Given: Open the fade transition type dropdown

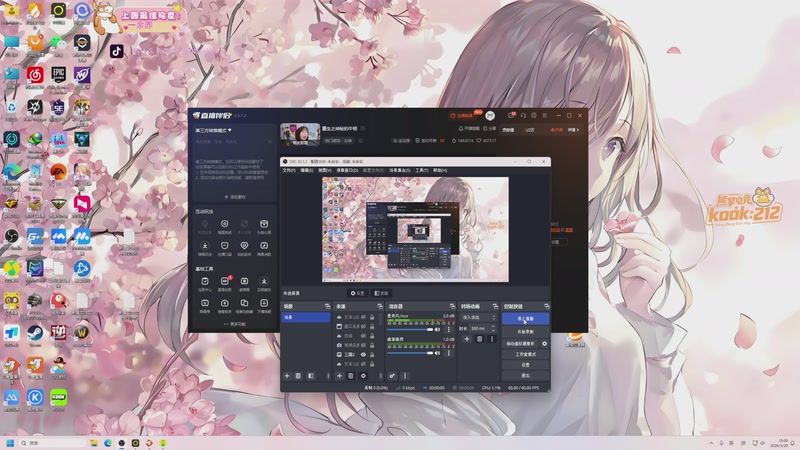Looking at the screenshot, I should [x=478, y=317].
